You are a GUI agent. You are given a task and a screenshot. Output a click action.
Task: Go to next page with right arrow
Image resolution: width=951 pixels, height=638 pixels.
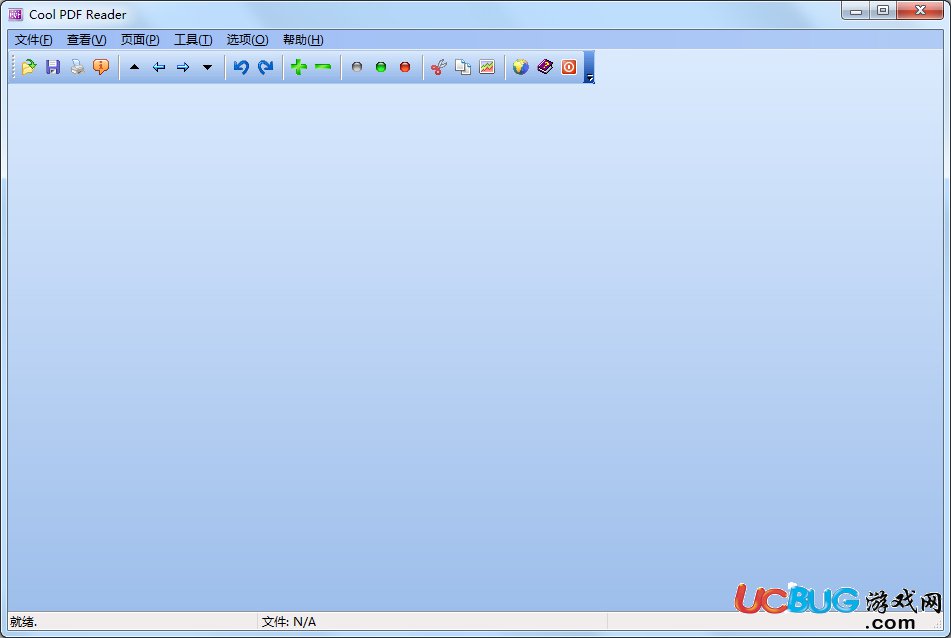coord(183,67)
